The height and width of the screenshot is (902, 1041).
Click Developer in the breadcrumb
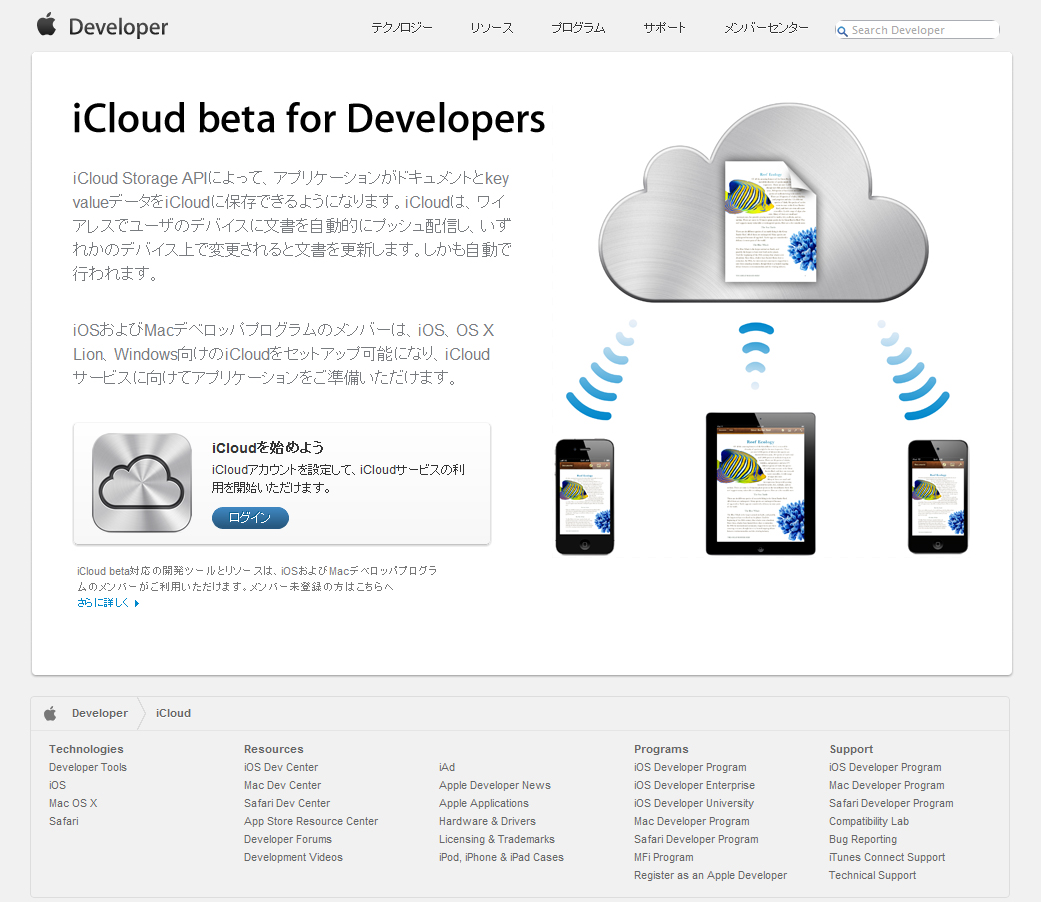(100, 714)
